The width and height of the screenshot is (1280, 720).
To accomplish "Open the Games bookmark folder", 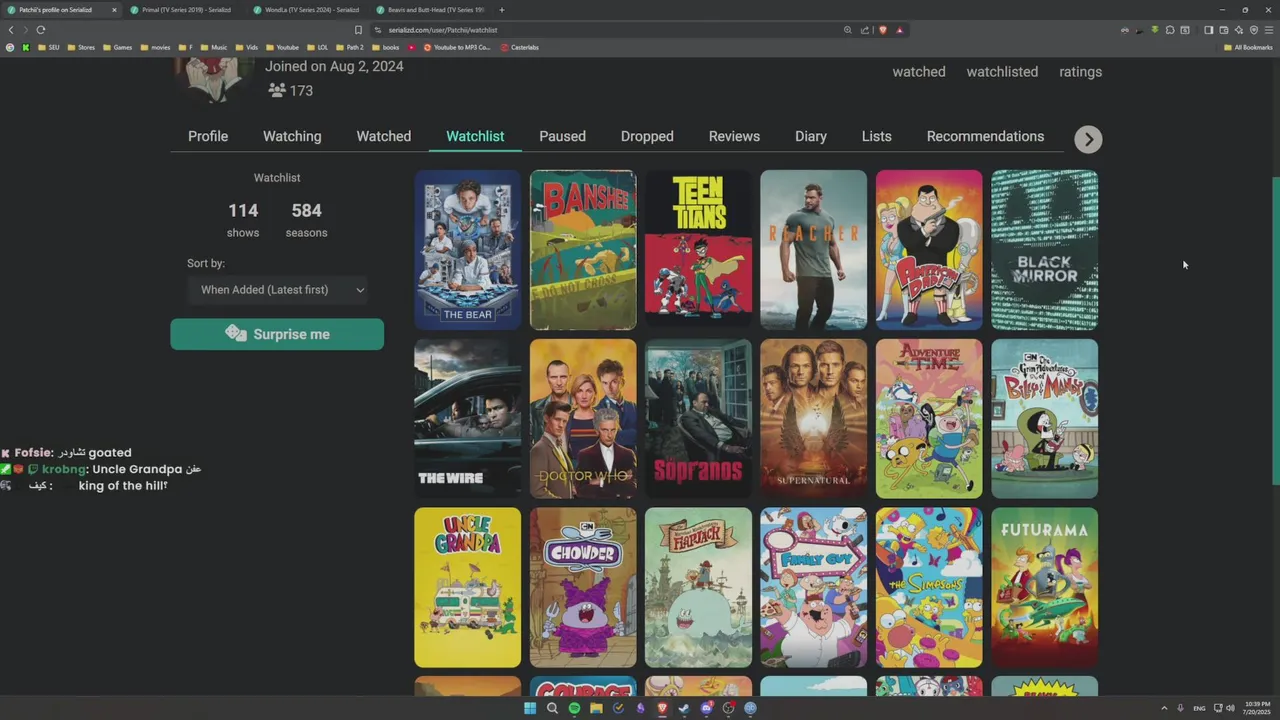I will 117,47.
